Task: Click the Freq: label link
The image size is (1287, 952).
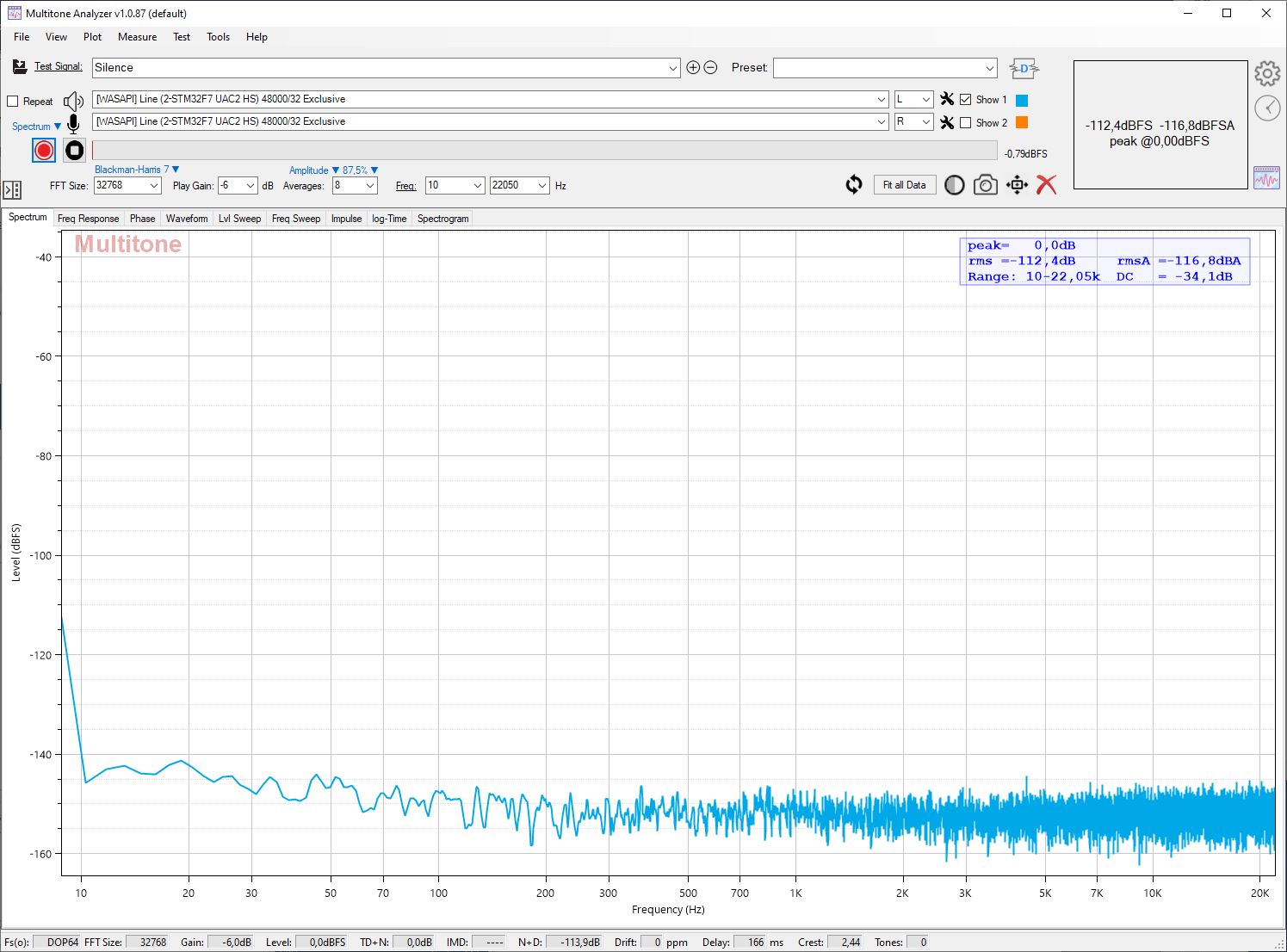Action: click(405, 186)
